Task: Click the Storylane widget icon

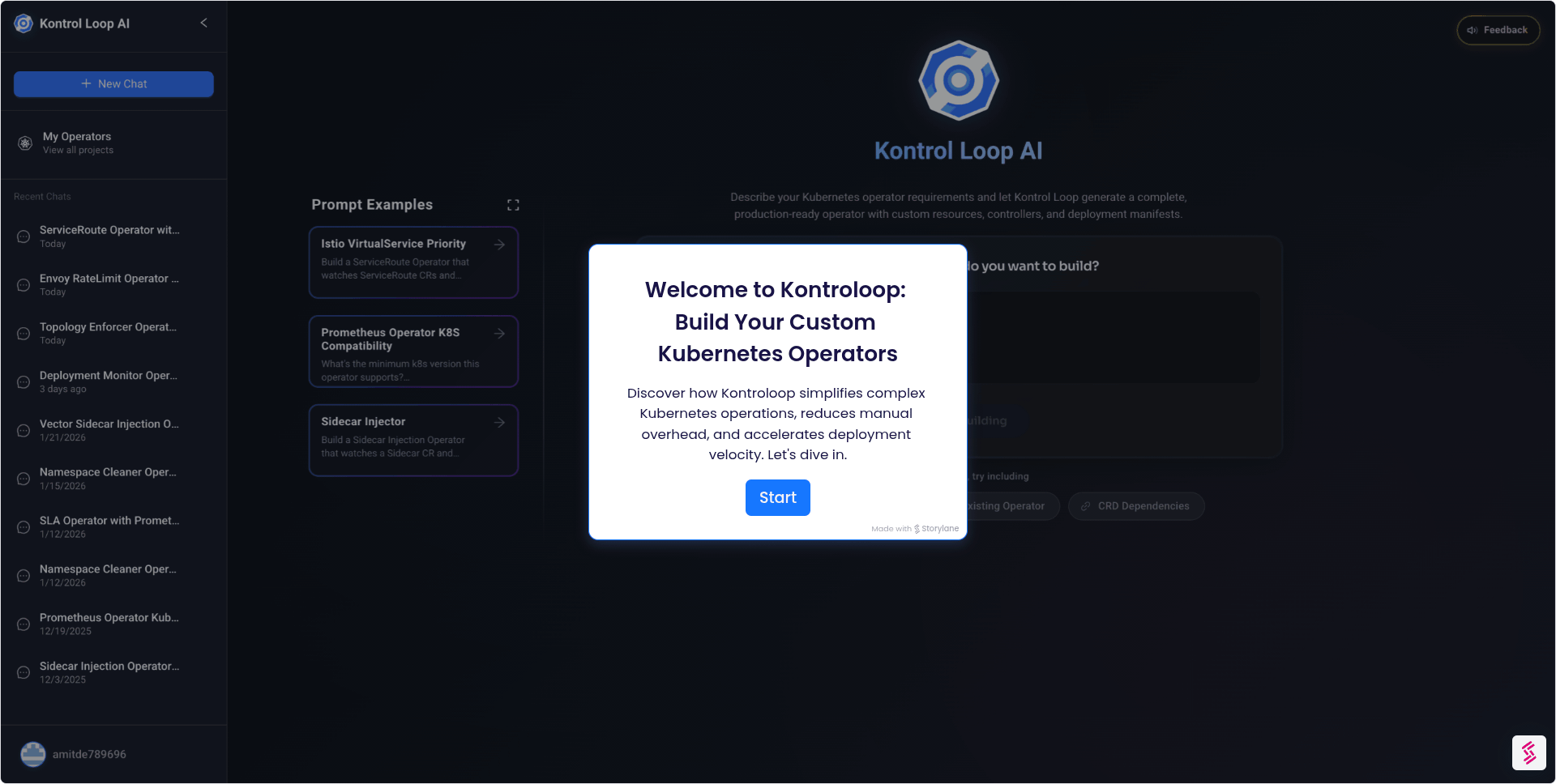Action: [1529, 752]
